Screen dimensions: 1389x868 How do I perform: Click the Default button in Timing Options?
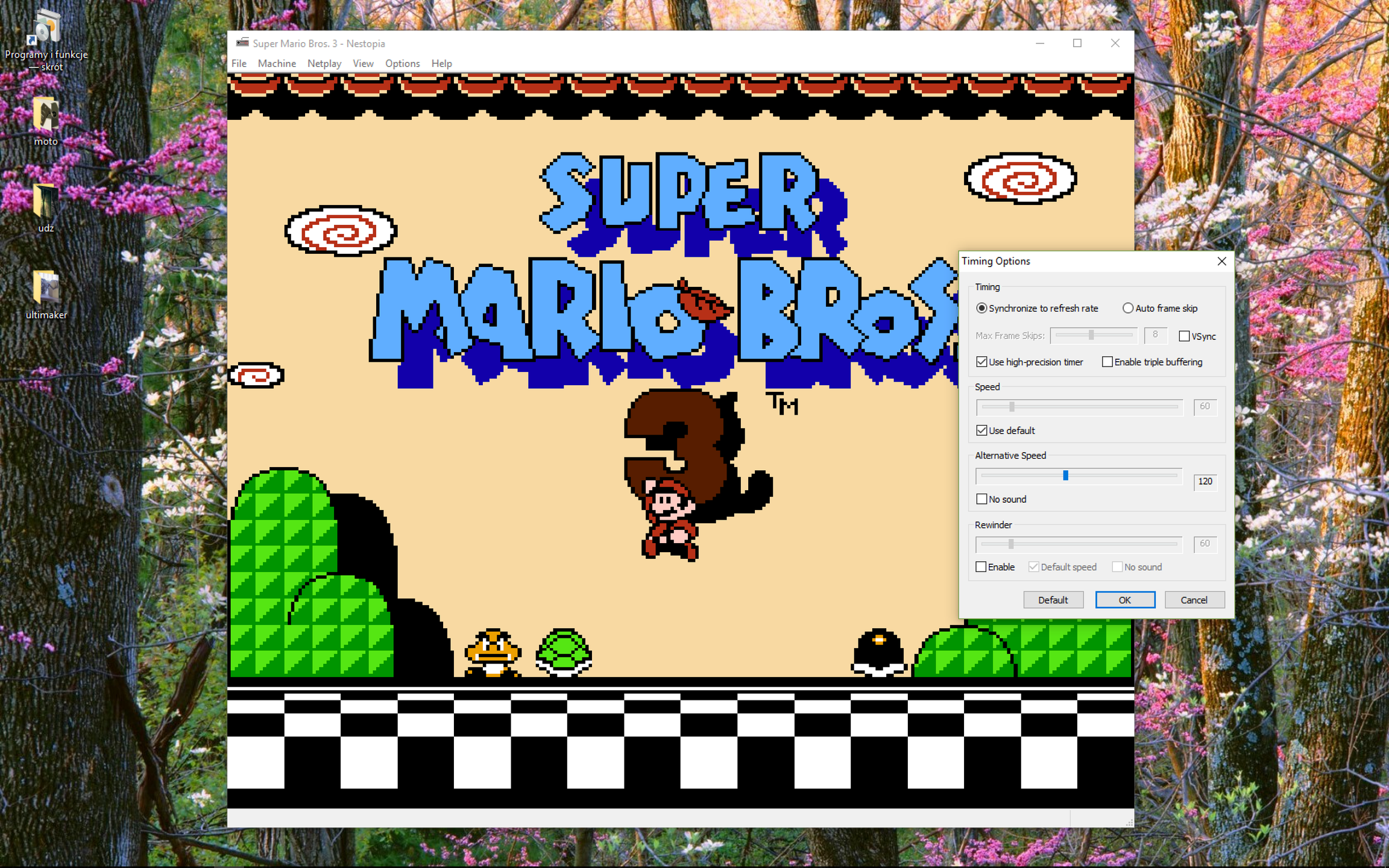(1053, 600)
